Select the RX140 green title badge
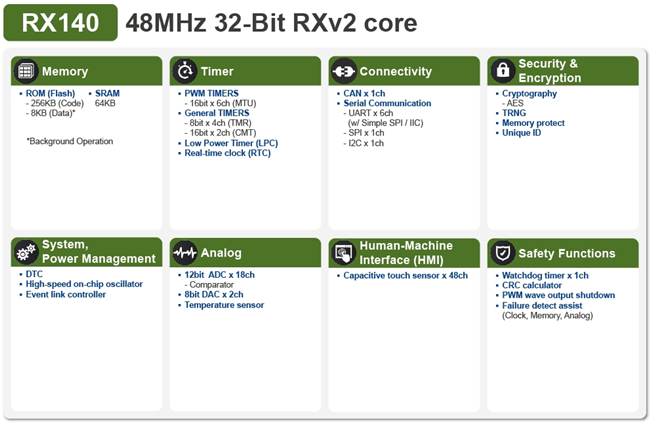Image resolution: width=650 pixels, height=423 pixels. tap(60, 22)
